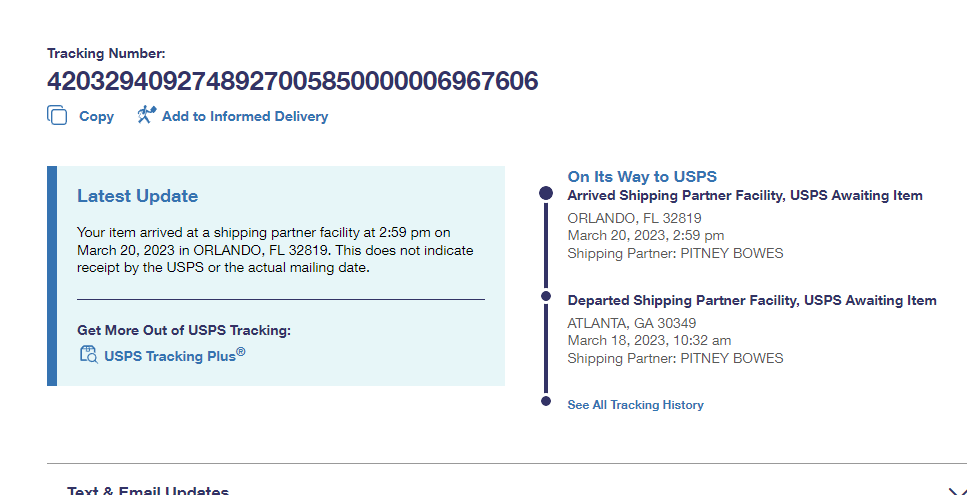Open See All Tracking History

click(635, 405)
